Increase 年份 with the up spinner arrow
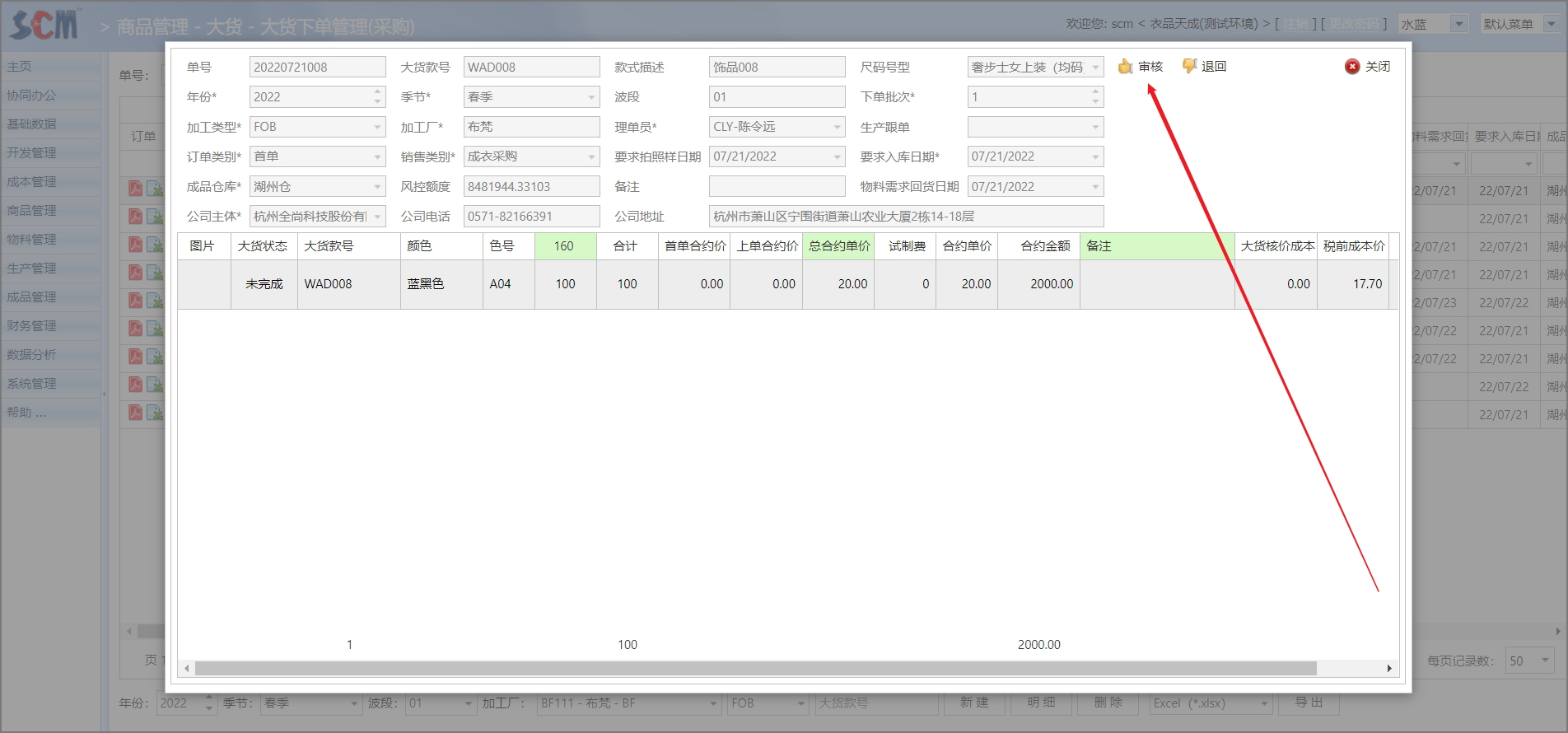The width and height of the screenshot is (1568, 733). coord(377,92)
